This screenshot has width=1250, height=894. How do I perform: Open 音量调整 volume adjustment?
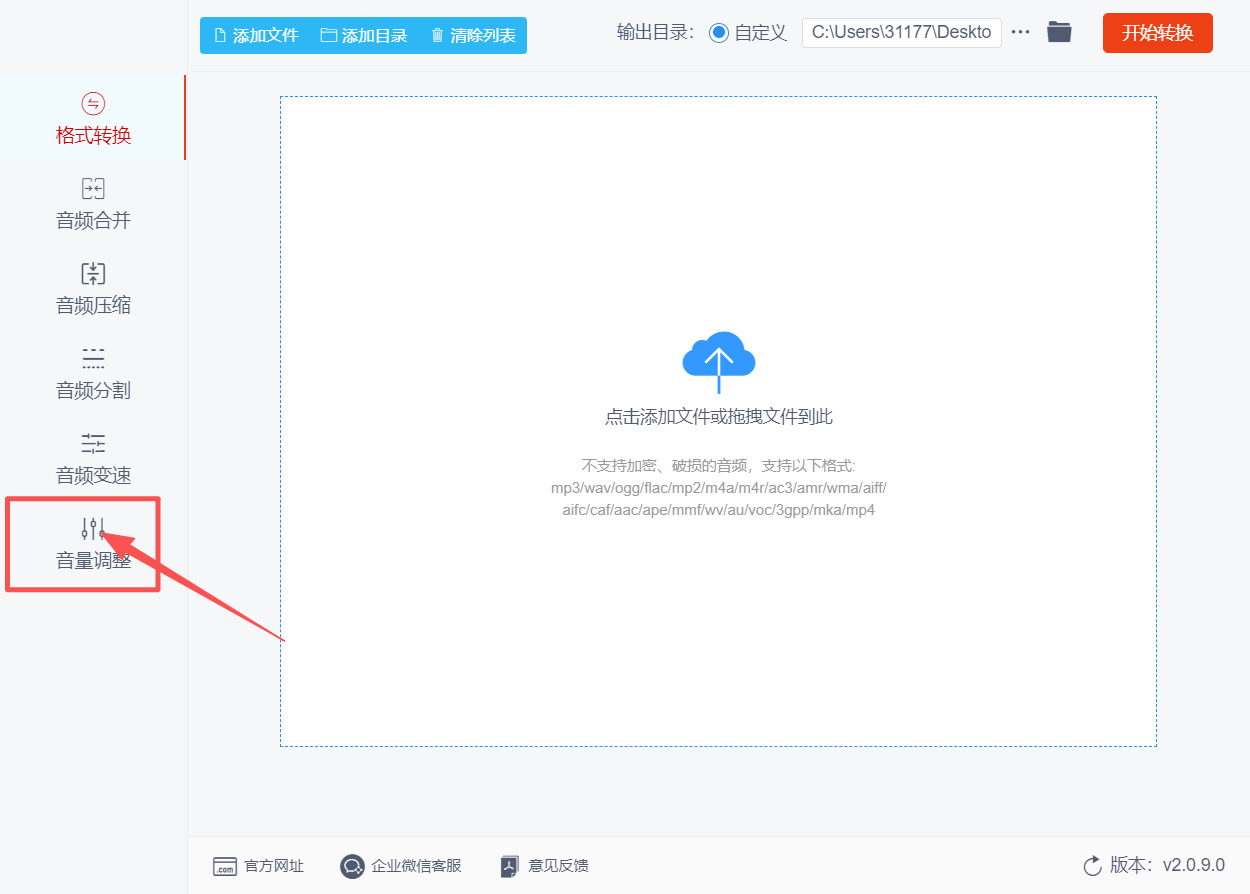tap(93, 544)
